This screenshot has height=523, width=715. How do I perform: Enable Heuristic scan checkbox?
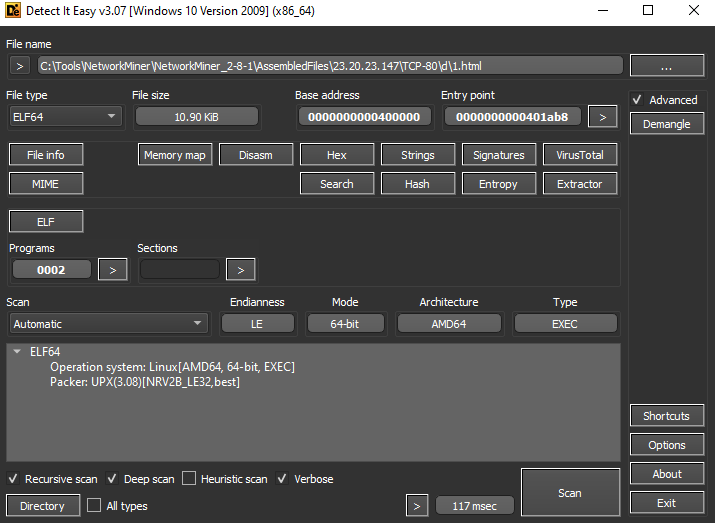[192, 479]
